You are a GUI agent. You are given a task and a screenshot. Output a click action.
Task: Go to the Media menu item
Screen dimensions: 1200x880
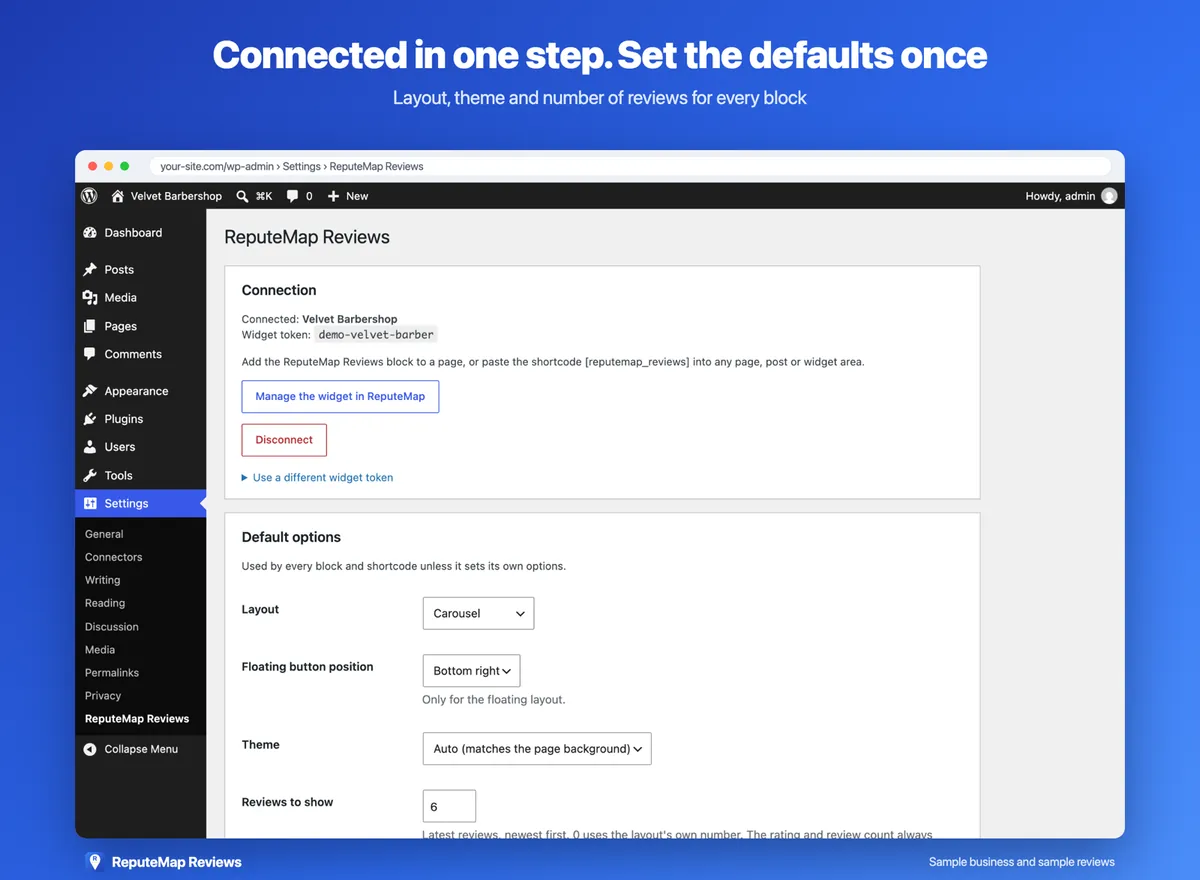click(x=140, y=298)
